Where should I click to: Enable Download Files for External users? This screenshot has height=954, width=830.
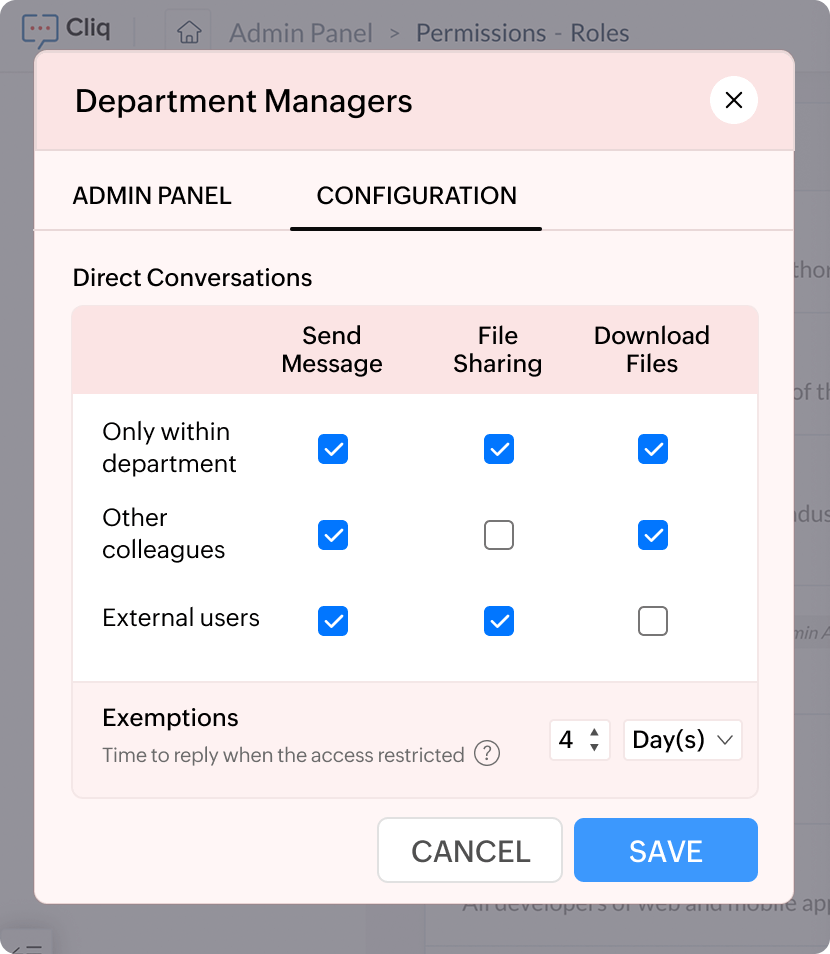[x=652, y=621]
